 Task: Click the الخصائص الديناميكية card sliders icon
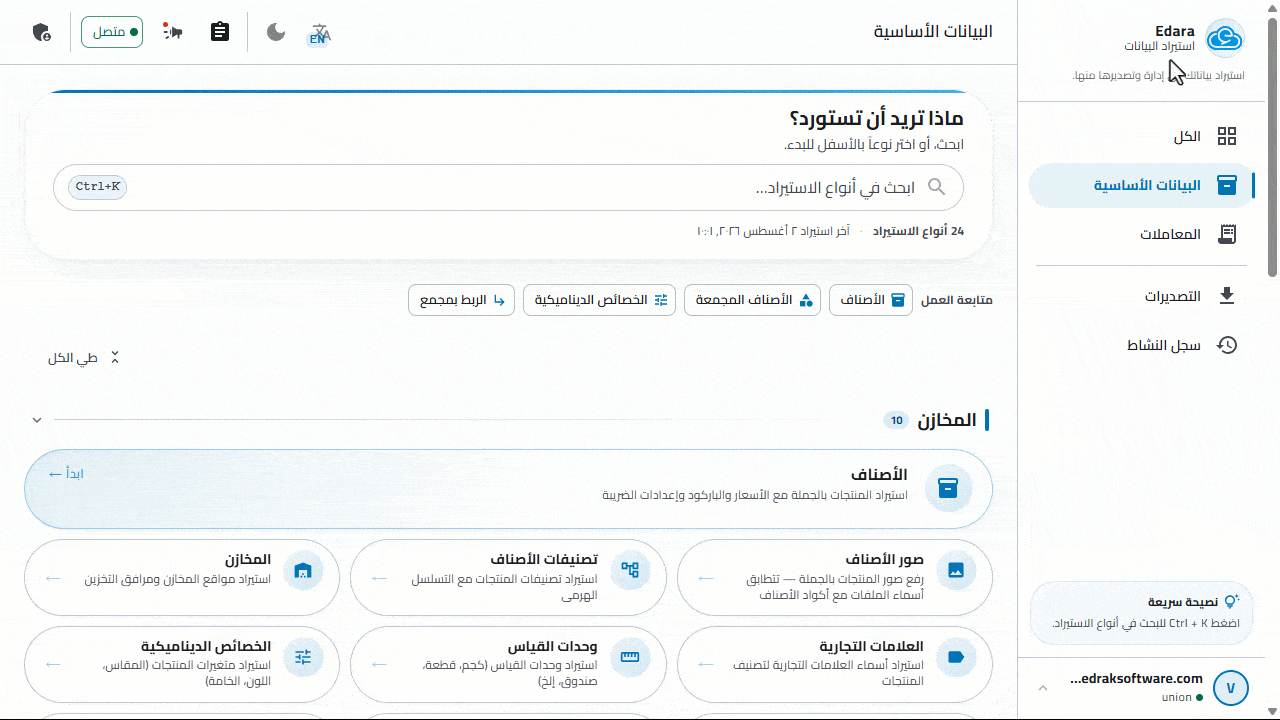(303, 657)
